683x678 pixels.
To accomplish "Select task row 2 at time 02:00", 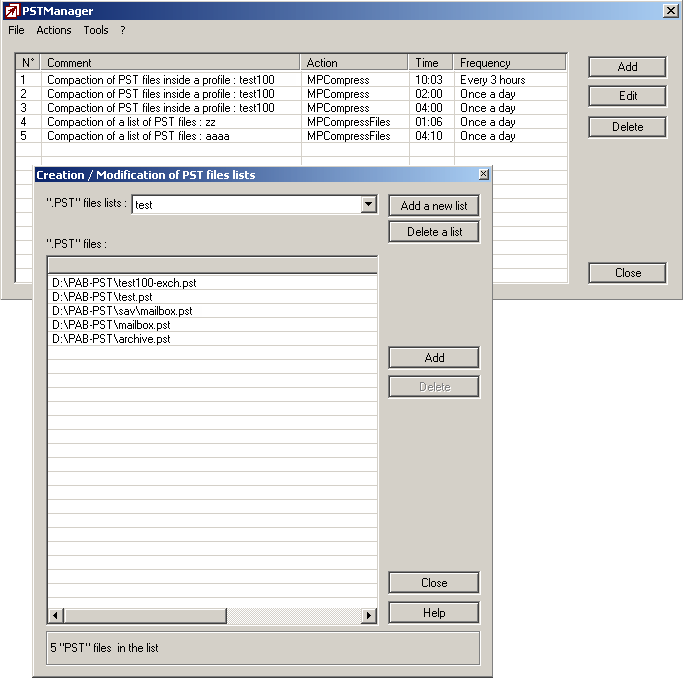I will point(291,94).
